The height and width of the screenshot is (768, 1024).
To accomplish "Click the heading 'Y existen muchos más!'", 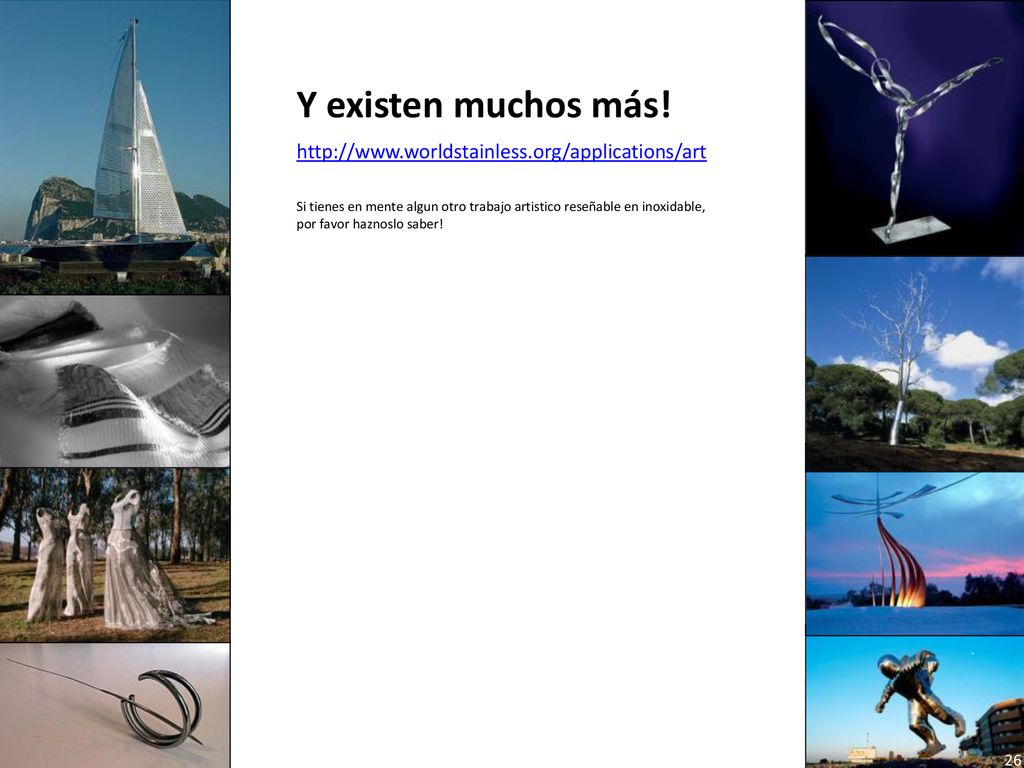I will (483, 104).
